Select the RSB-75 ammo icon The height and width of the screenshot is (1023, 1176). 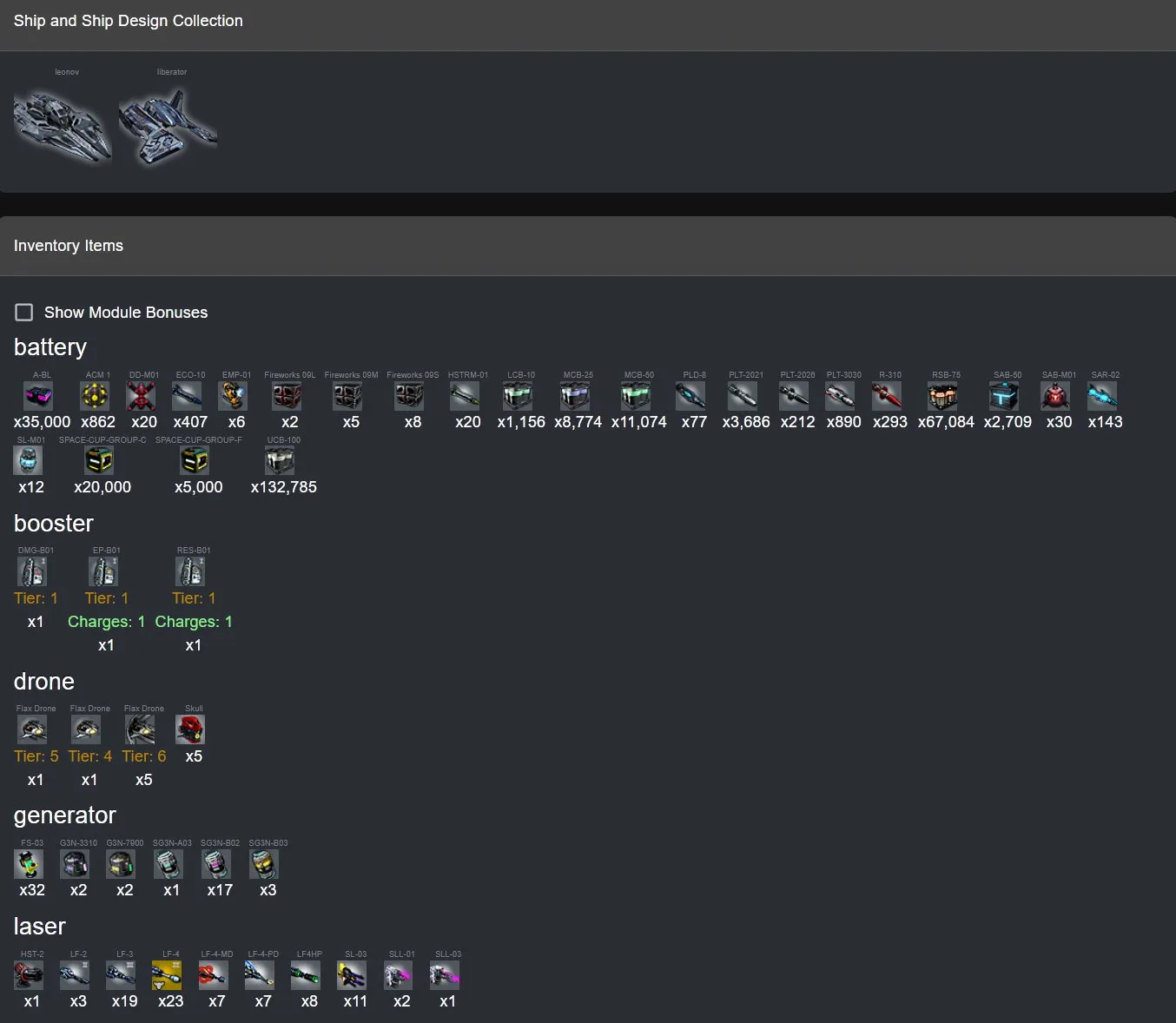click(x=943, y=396)
